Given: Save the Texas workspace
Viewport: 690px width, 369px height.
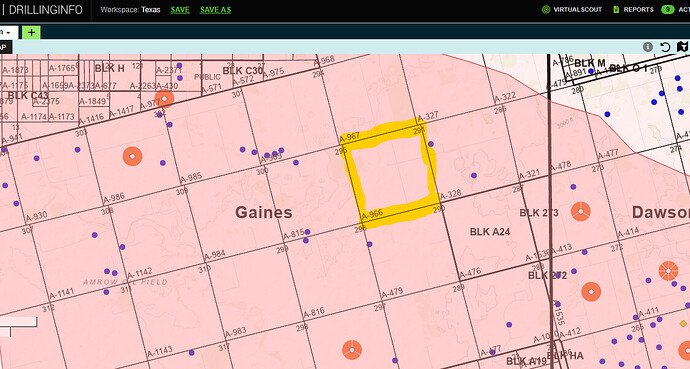Looking at the screenshot, I should (x=180, y=10).
